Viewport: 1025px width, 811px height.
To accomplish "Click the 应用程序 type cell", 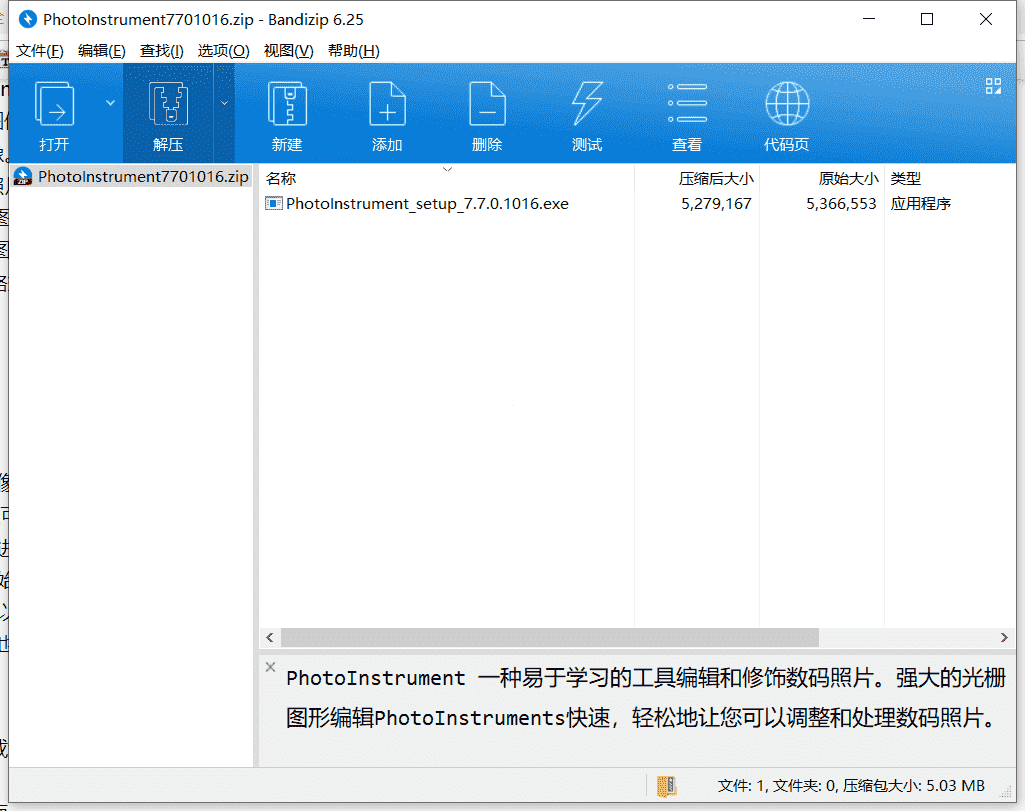I will tap(920, 204).
